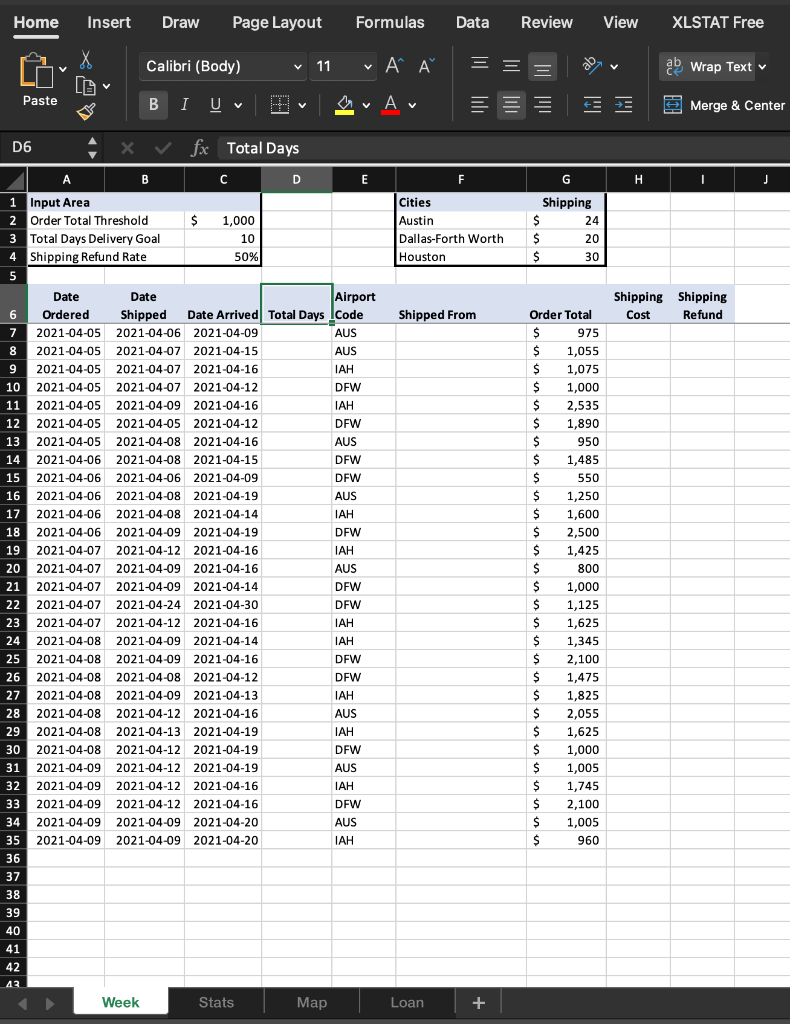Open the Draw ribbon tab

(x=180, y=22)
